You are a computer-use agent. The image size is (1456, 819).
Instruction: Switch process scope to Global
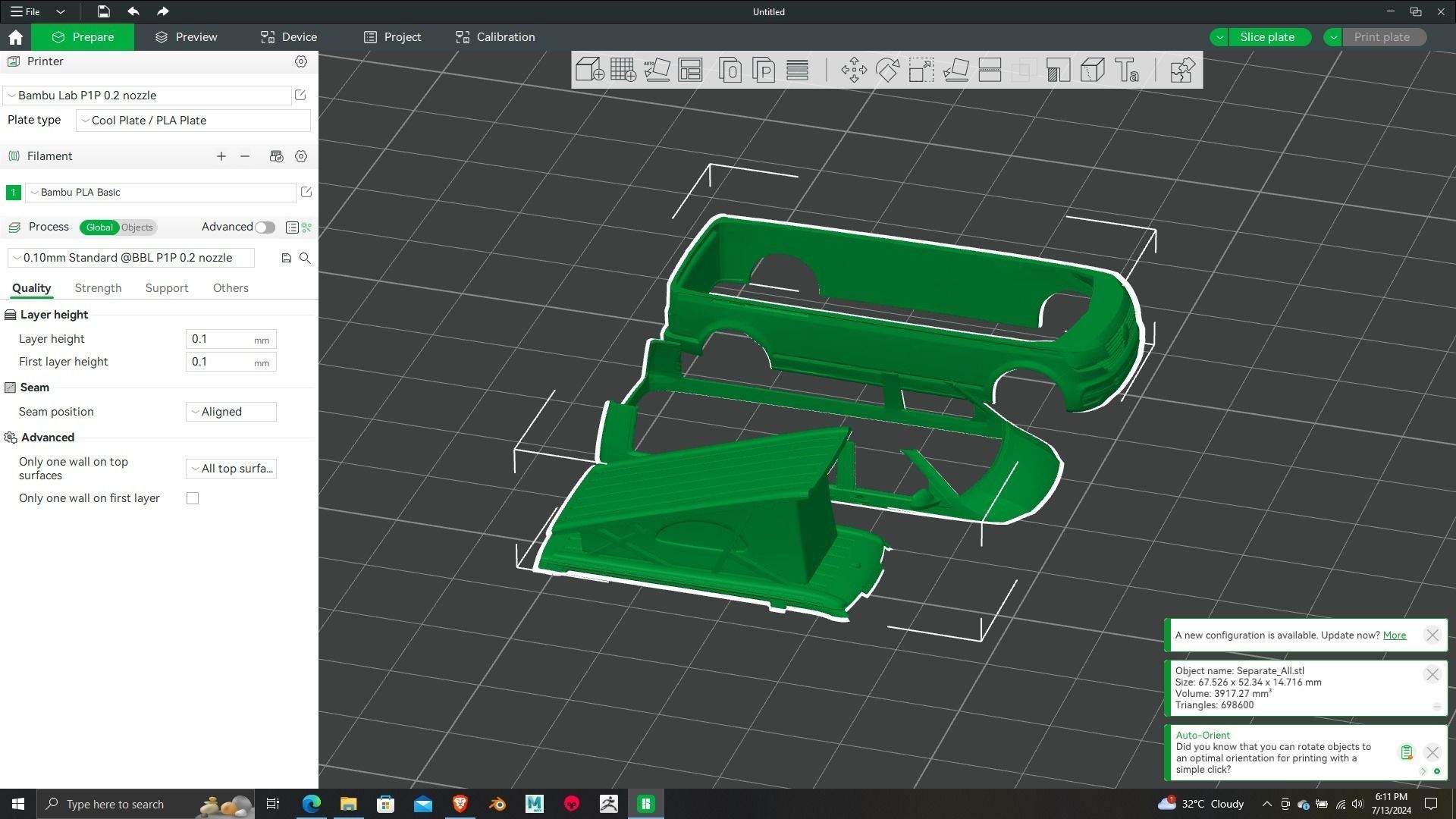[99, 227]
